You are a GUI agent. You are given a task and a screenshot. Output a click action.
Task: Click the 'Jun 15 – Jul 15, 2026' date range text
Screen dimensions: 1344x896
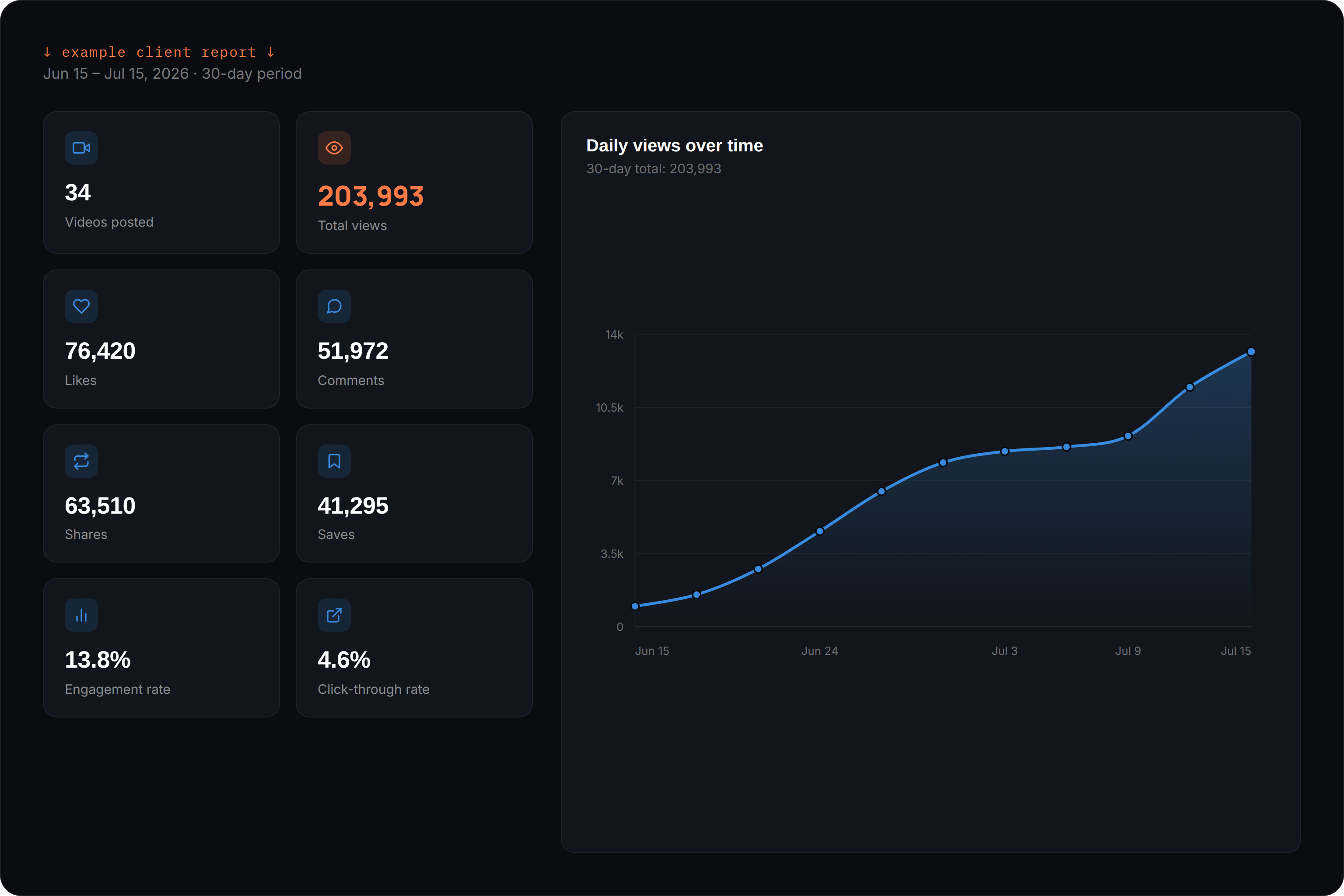tap(116, 73)
